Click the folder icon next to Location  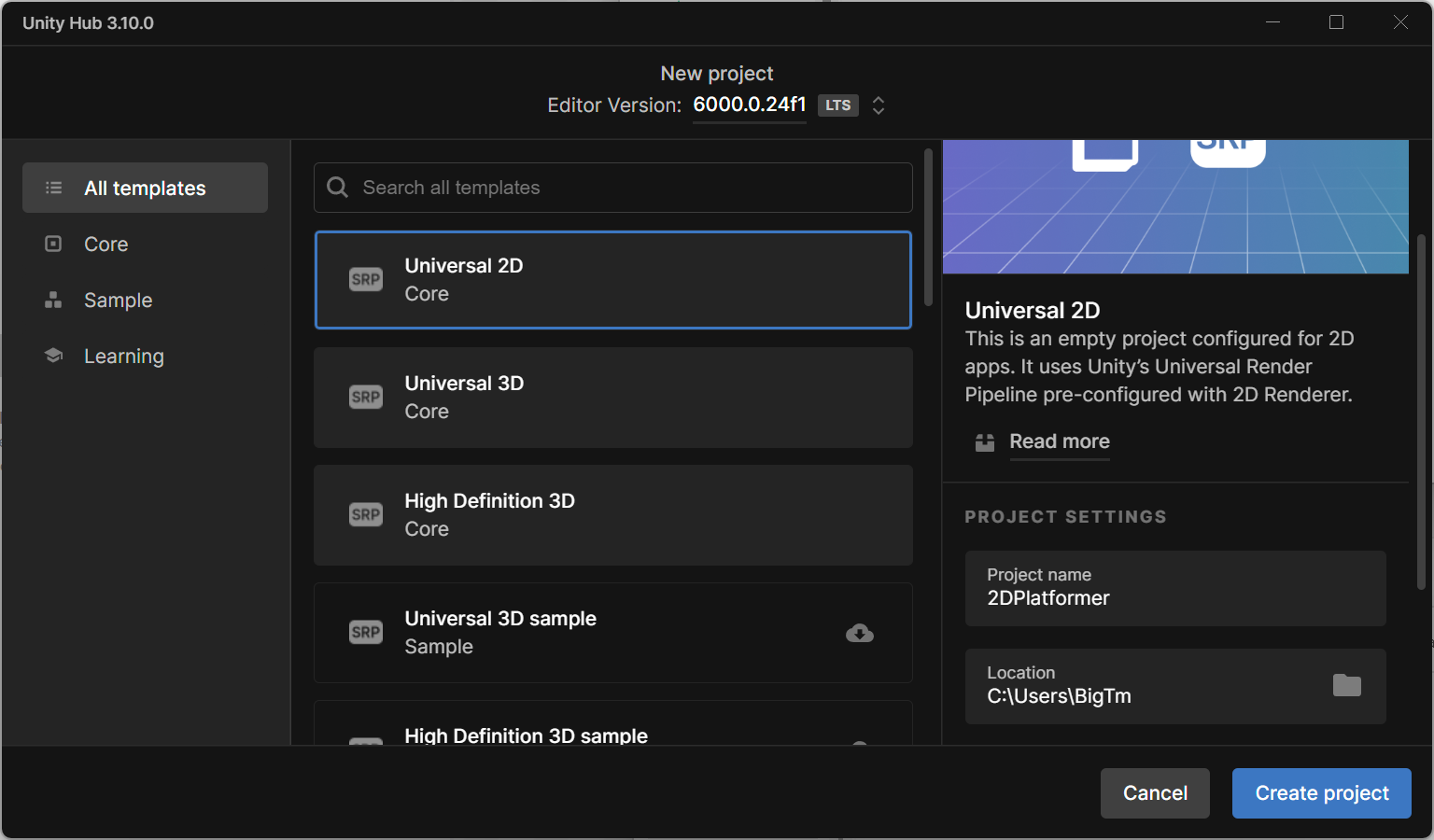1347,685
